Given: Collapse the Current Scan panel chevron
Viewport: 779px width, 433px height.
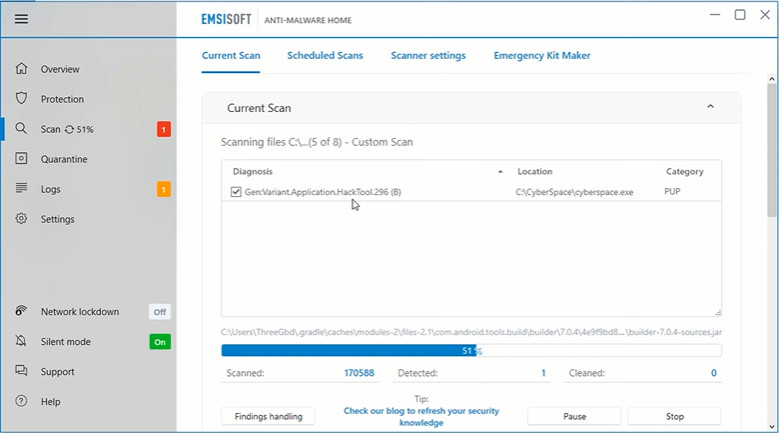Looking at the screenshot, I should tap(710, 107).
